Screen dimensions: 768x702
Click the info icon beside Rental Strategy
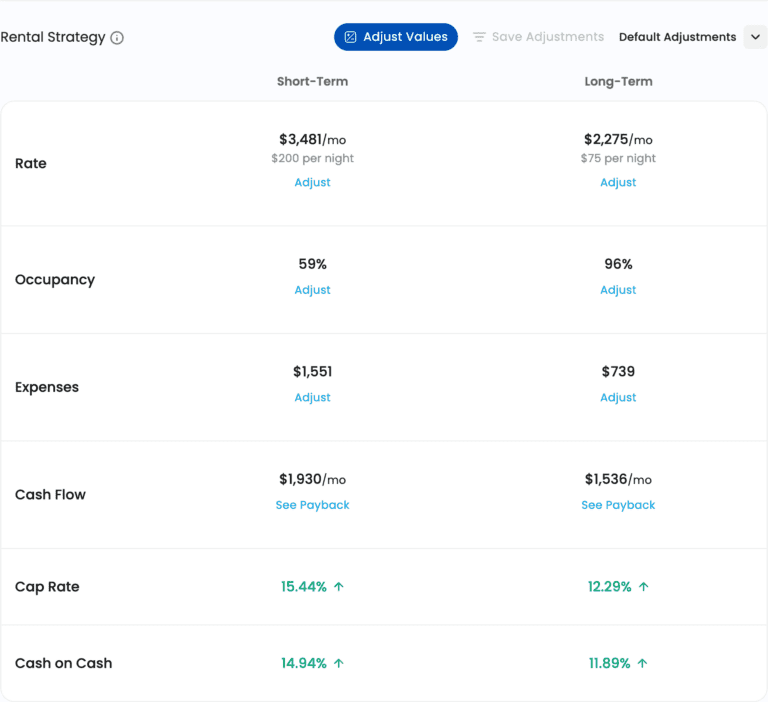(x=117, y=38)
